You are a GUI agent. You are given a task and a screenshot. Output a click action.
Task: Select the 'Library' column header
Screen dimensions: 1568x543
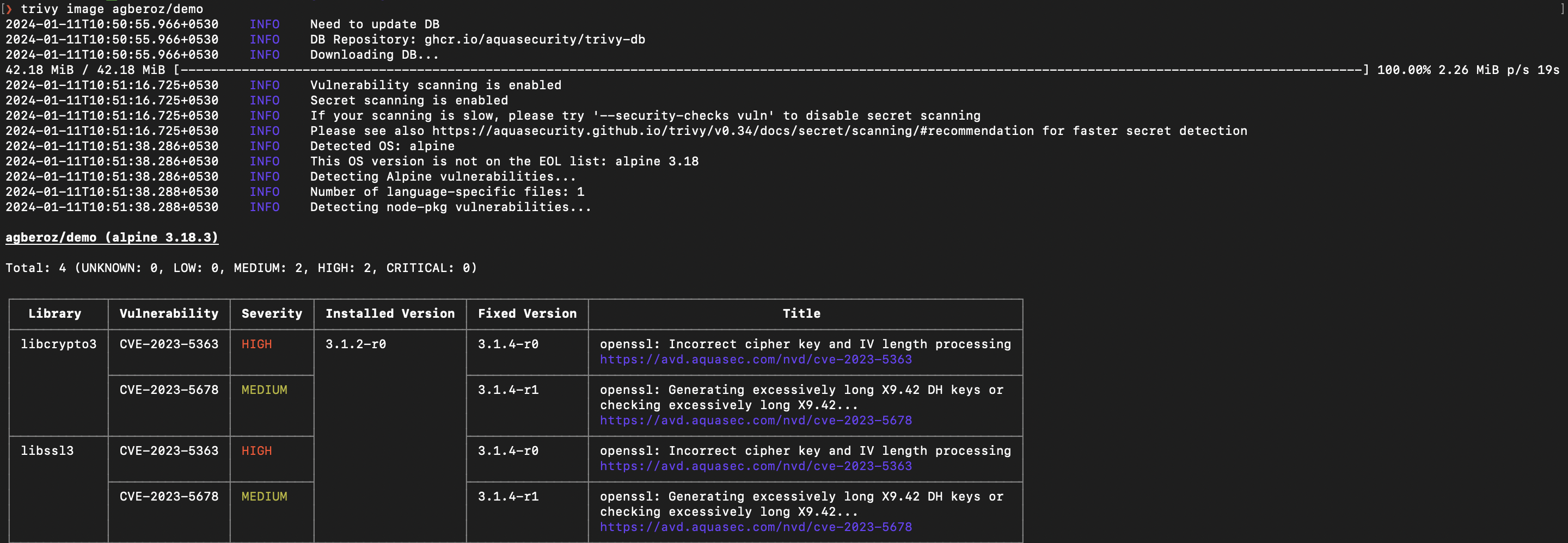click(x=55, y=313)
